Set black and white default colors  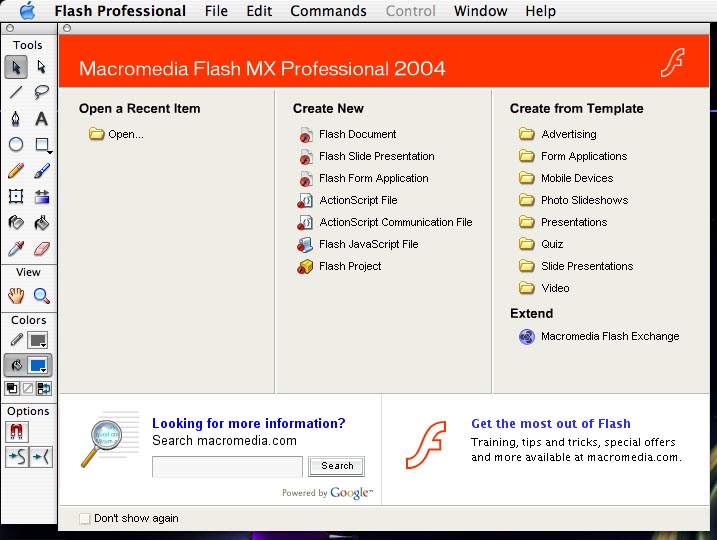click(x=12, y=389)
